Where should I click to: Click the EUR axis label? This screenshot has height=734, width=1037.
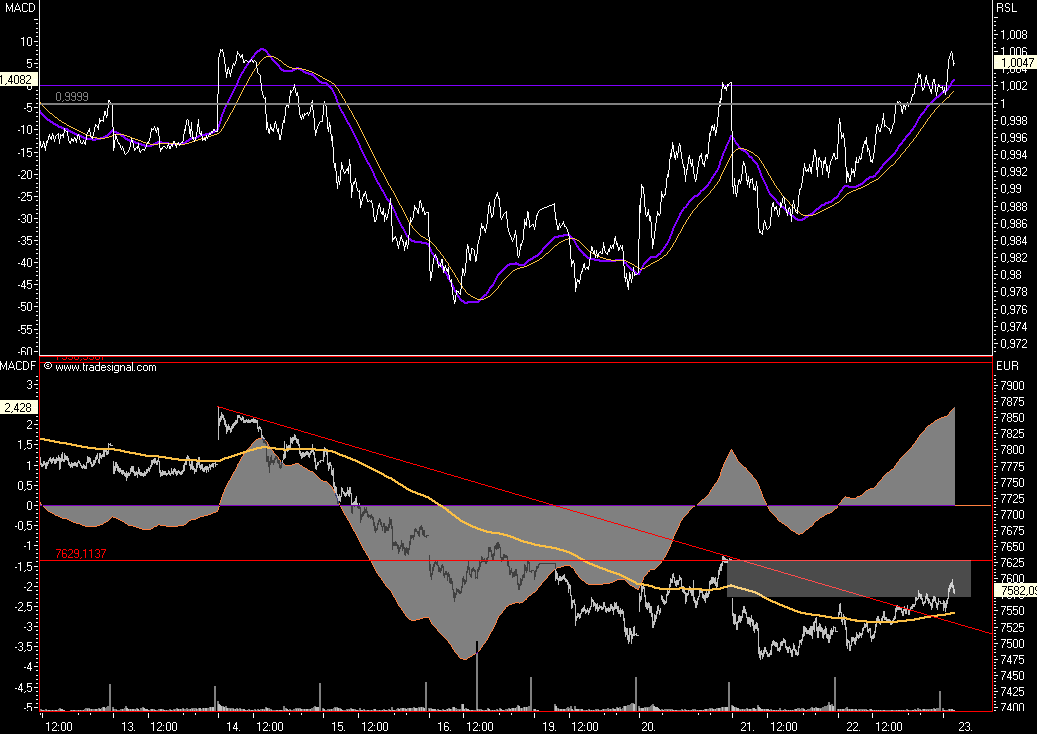tap(1007, 366)
